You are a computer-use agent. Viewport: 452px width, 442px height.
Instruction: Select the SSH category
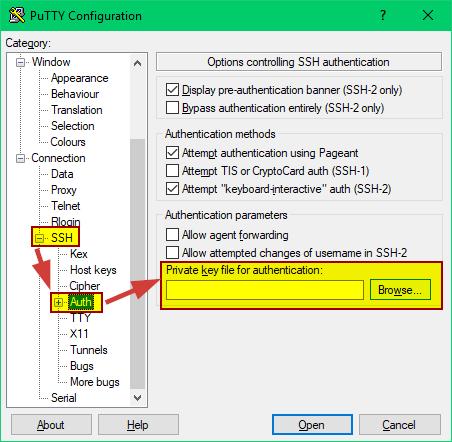tap(62, 238)
